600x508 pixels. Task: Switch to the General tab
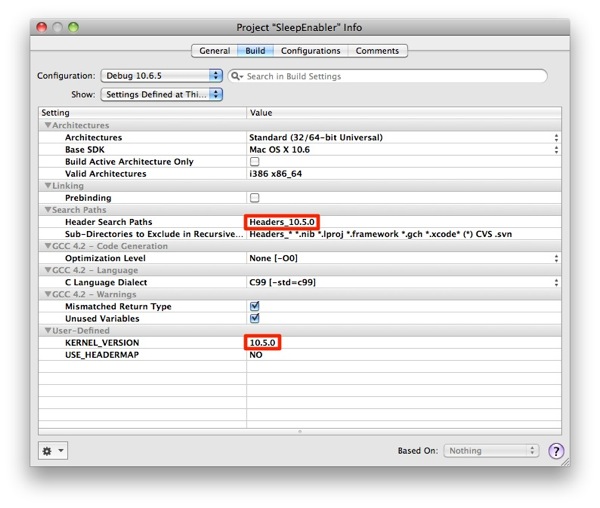point(214,51)
